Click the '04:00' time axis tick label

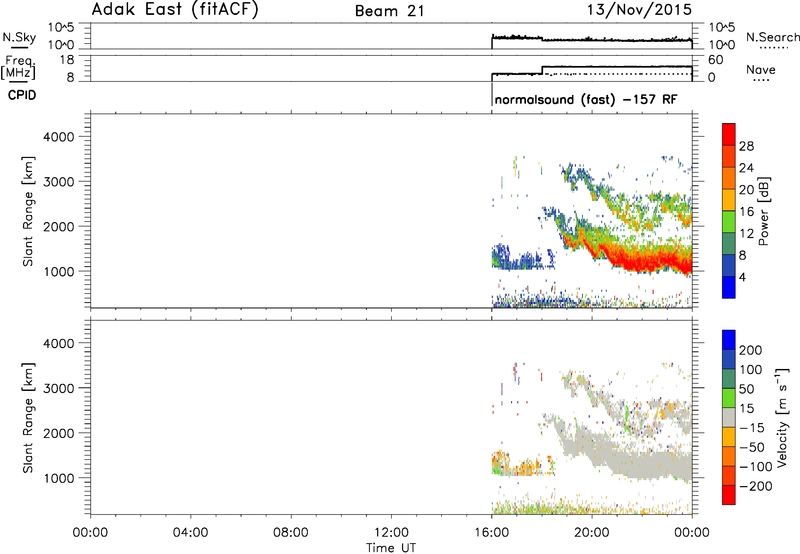click(x=191, y=533)
